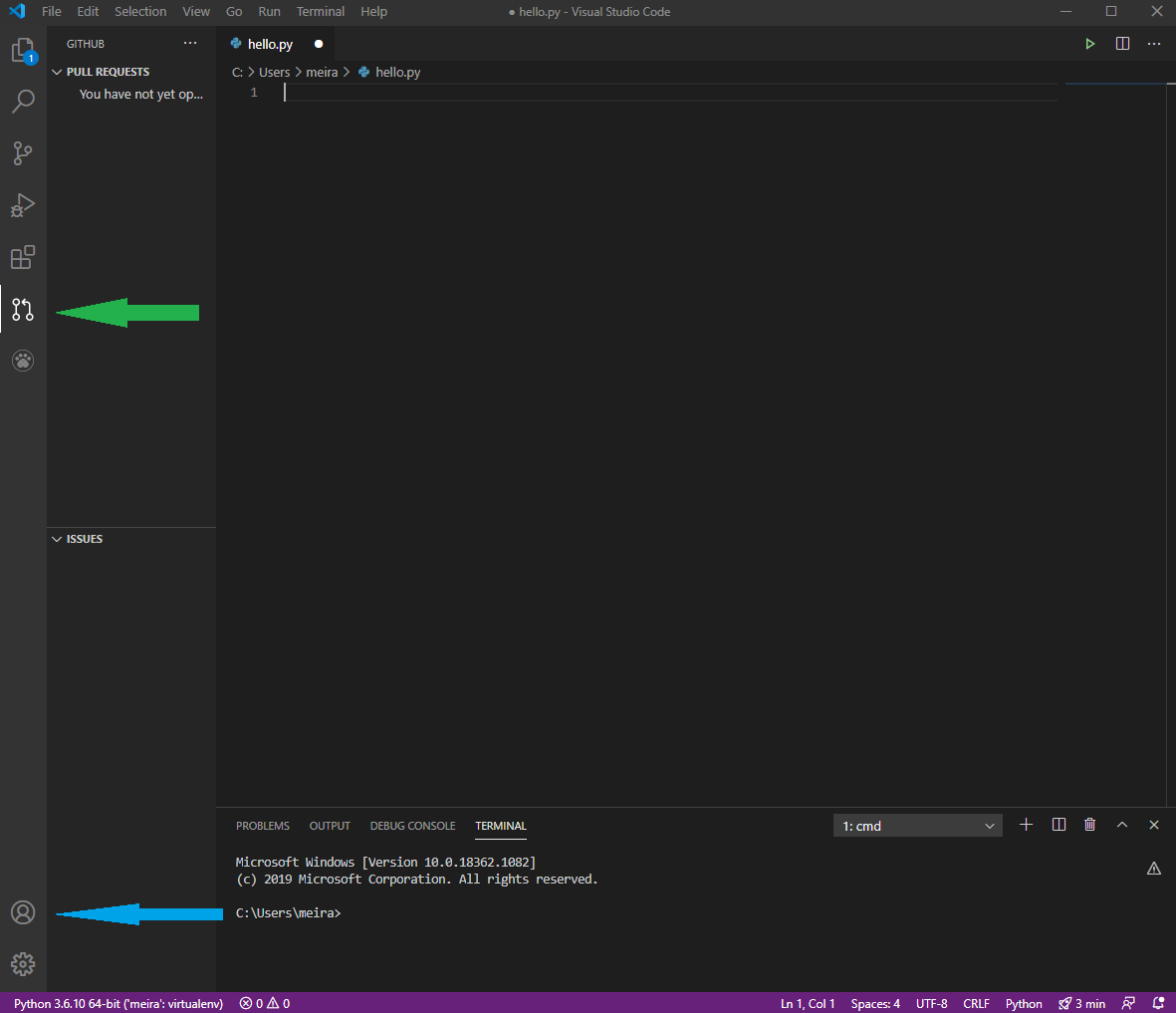Image resolution: width=1176 pixels, height=1013 pixels.
Task: Open the Manage settings gear
Action: [23, 963]
